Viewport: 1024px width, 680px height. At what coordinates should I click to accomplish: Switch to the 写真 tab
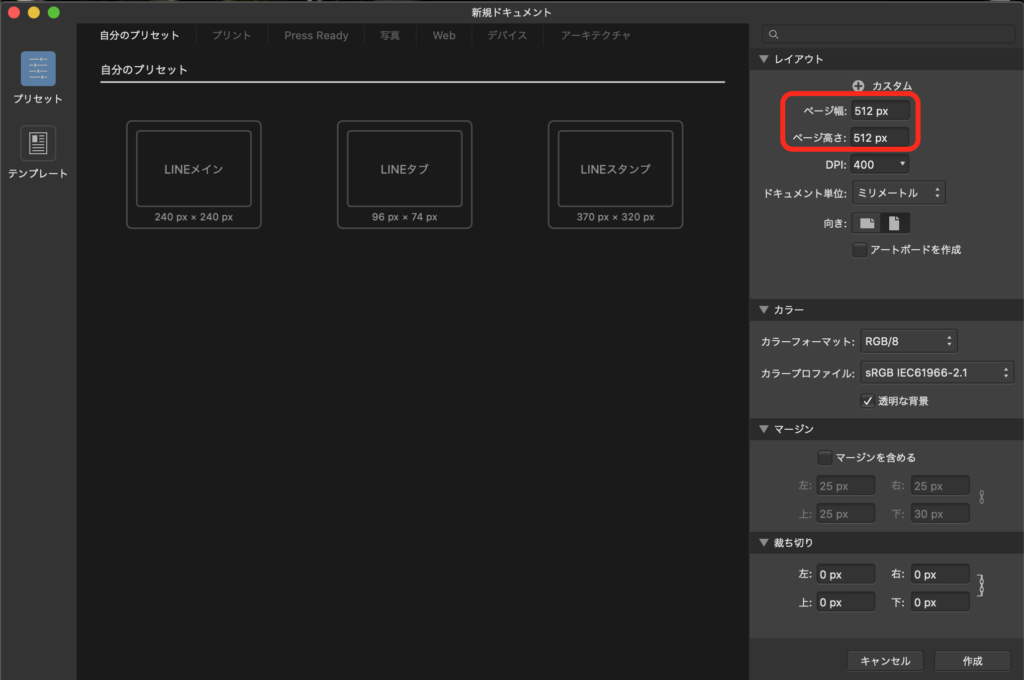390,35
